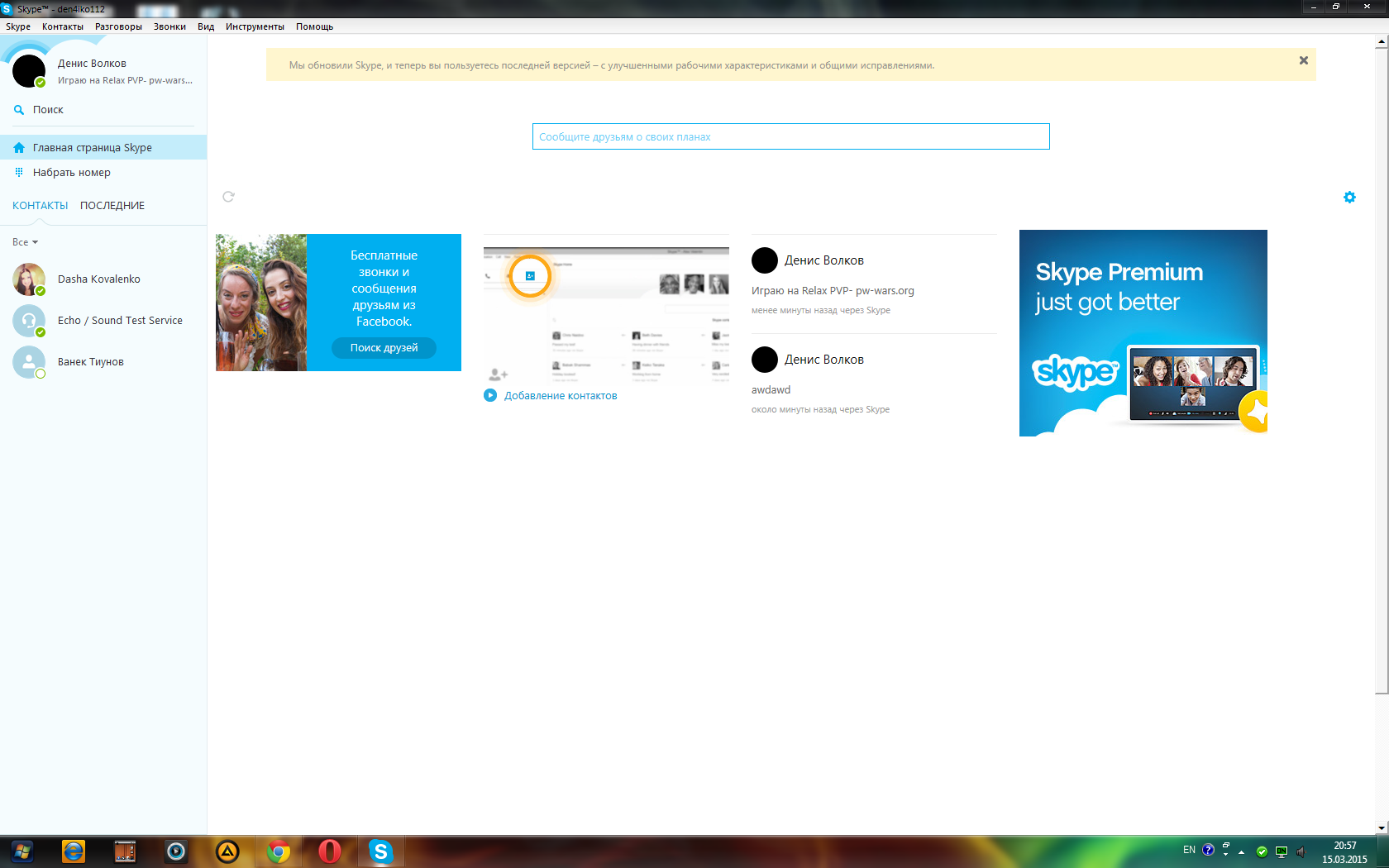Open Windows Start menu
Viewport: 1389px width, 868px height.
point(22,851)
